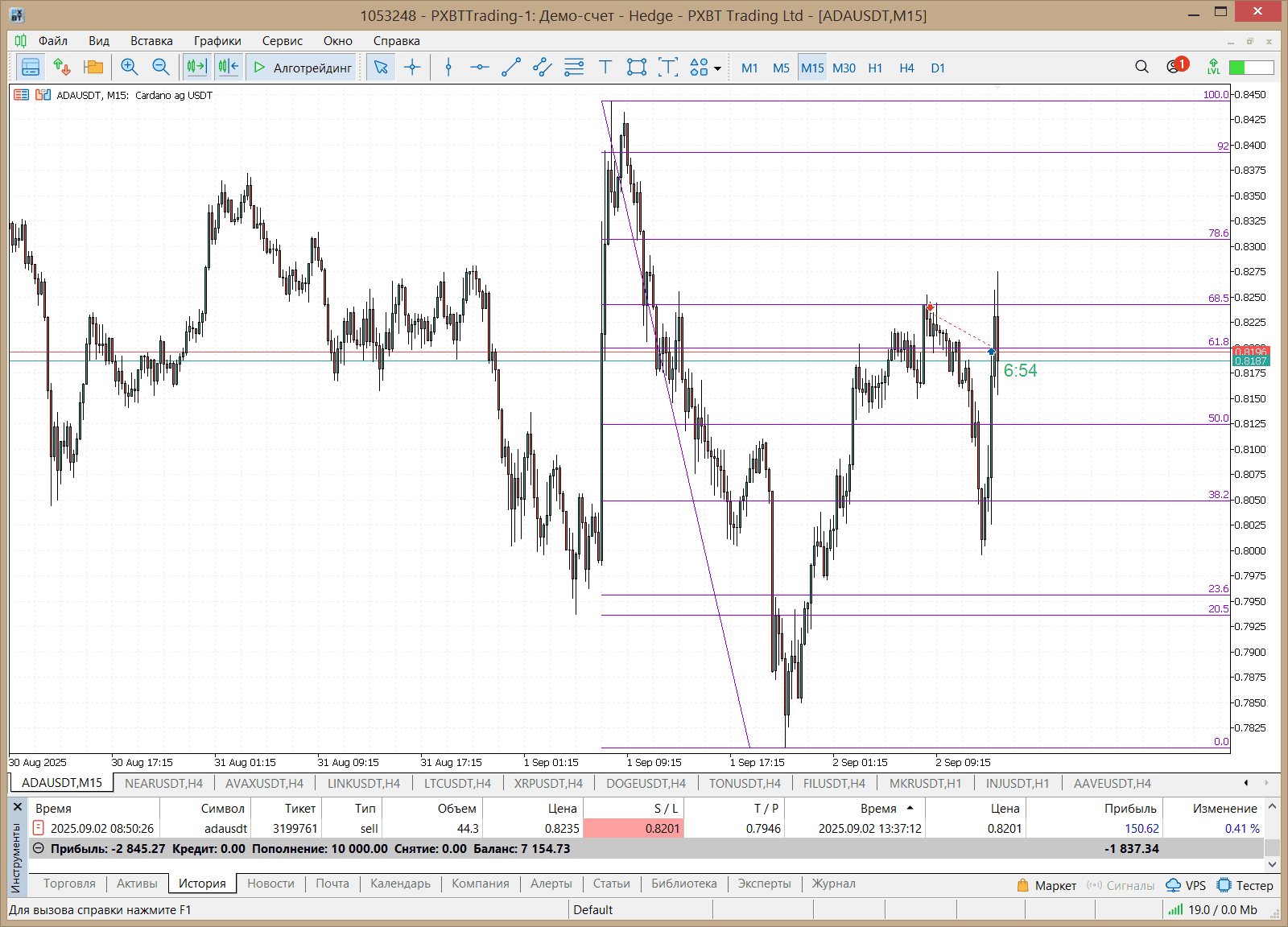The image size is (1288, 927).
Task: Click the Zoom In magnifier icon
Action: [129, 68]
